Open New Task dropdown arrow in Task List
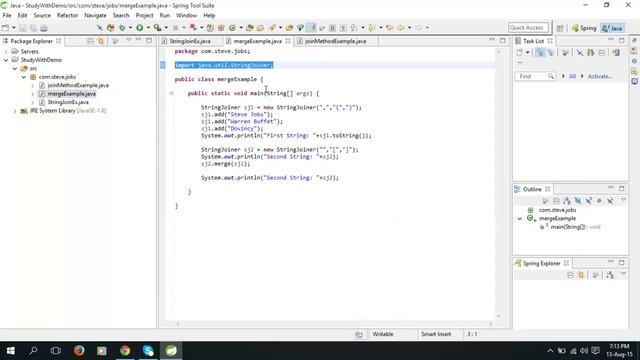 point(527,53)
